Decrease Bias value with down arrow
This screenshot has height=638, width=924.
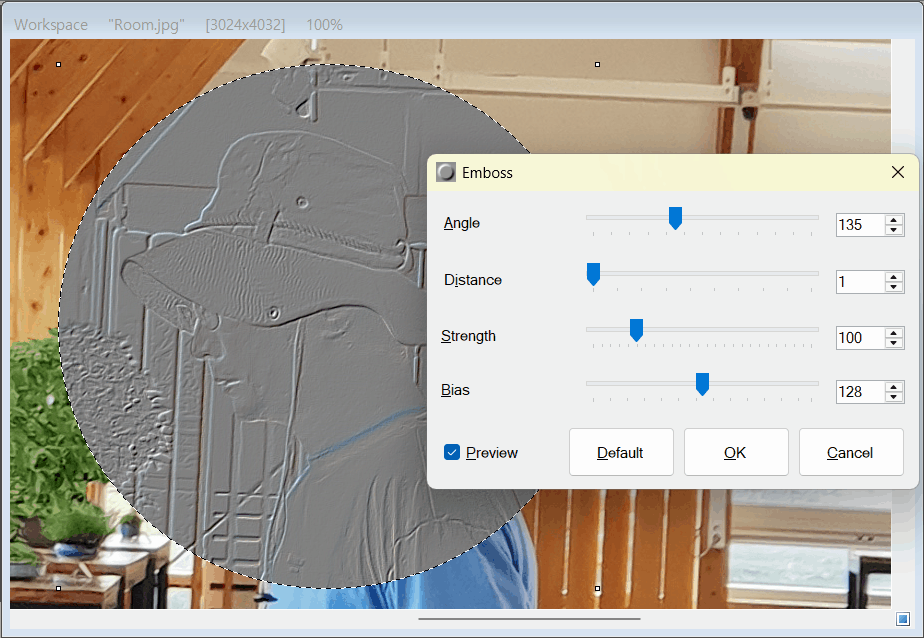click(x=894, y=396)
